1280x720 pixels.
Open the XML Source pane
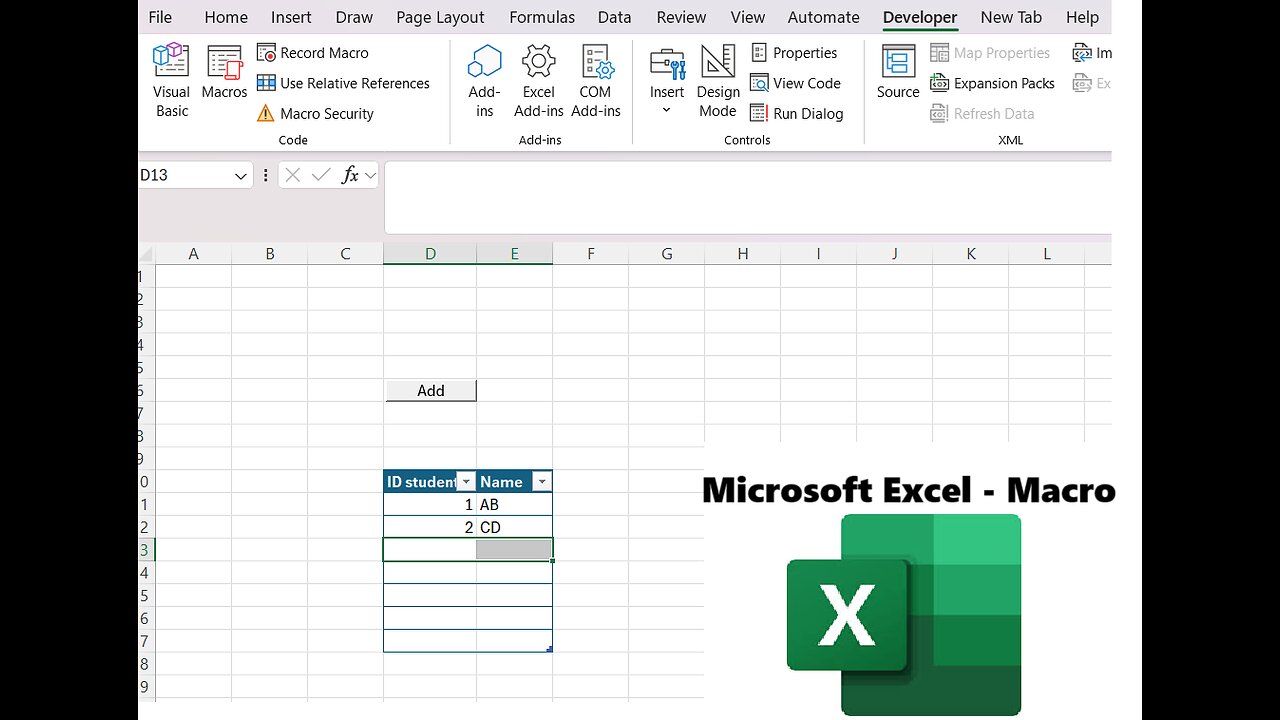[x=898, y=72]
